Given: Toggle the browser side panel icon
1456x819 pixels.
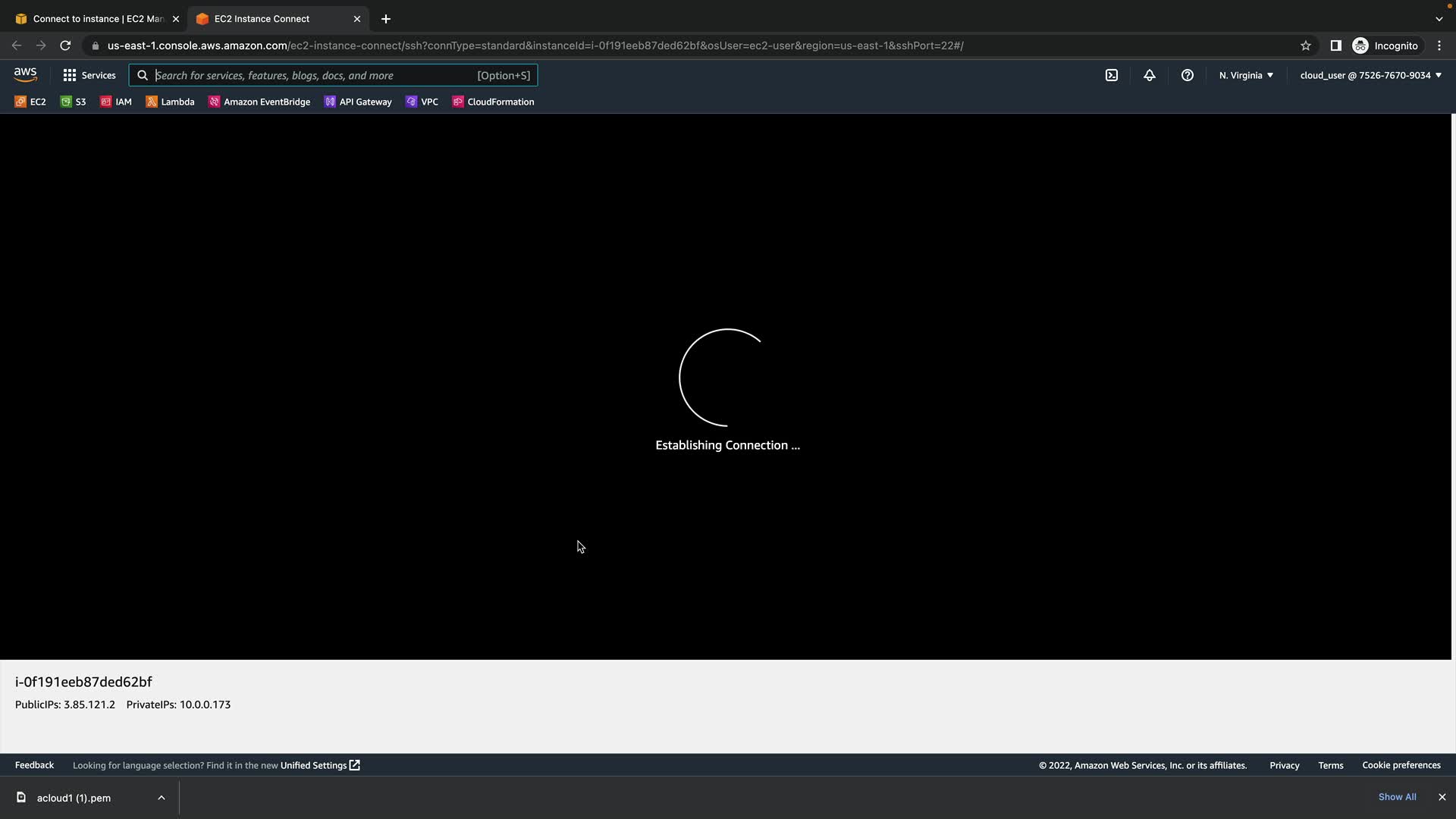Looking at the screenshot, I should click(1336, 45).
